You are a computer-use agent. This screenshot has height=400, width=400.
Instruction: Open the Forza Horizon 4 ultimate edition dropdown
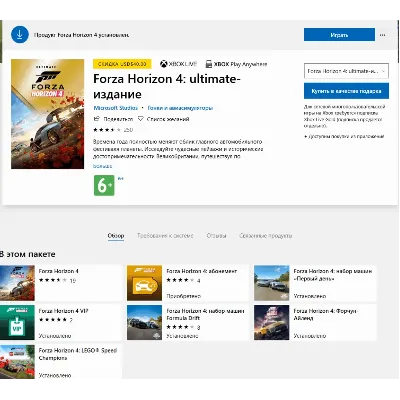pyautogui.click(x=346, y=71)
